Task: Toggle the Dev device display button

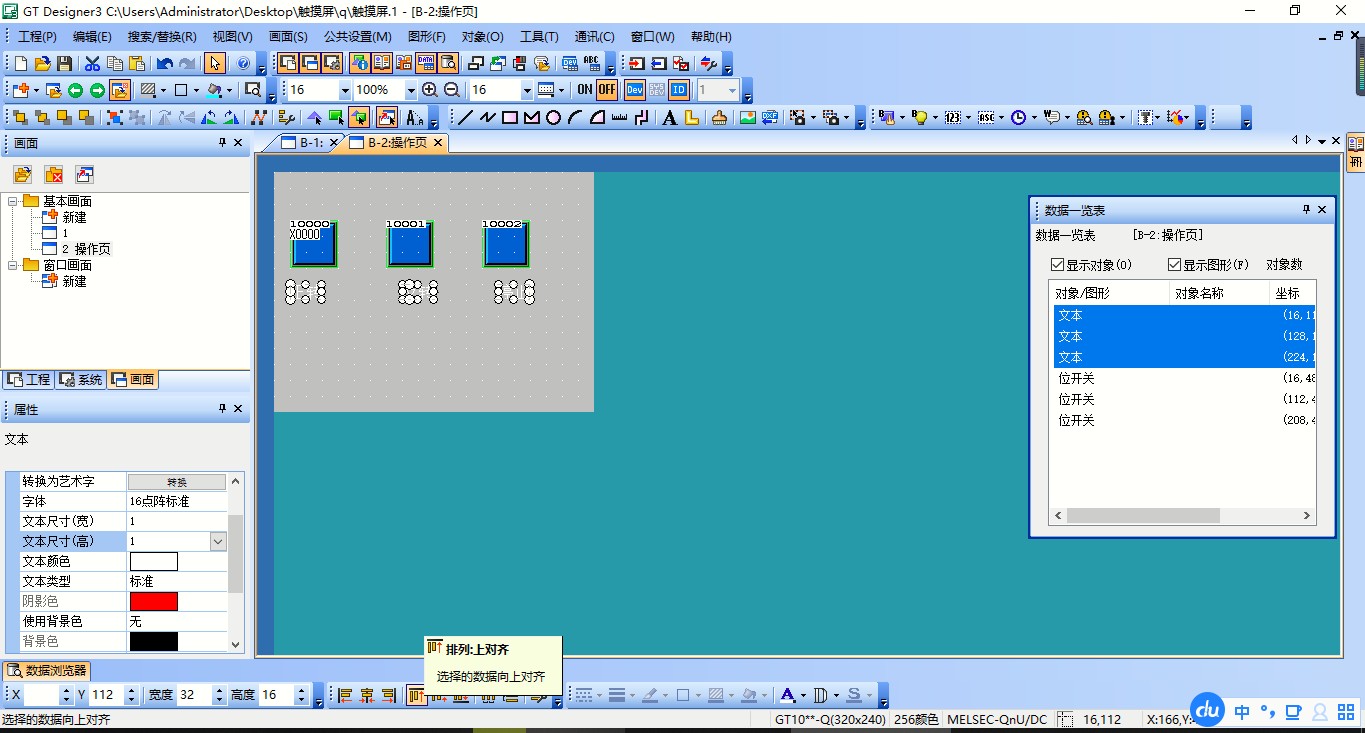Action: tap(634, 90)
